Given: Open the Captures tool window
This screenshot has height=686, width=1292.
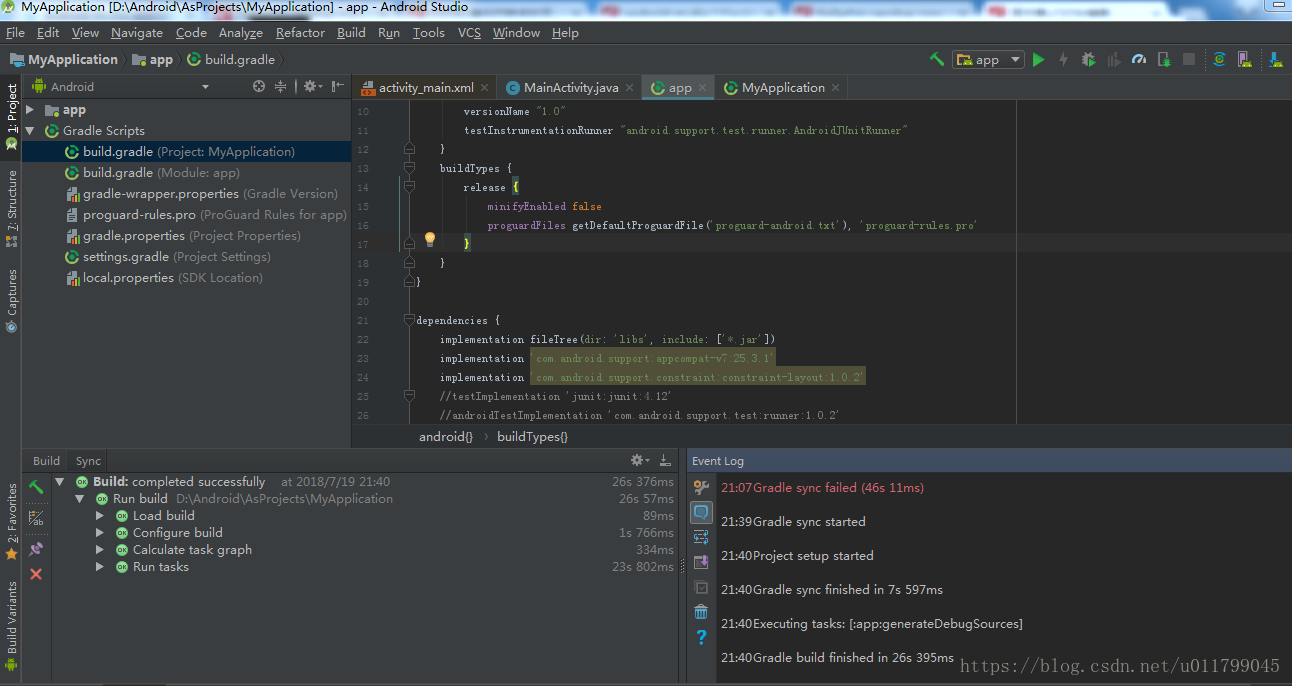Looking at the screenshot, I should click(x=11, y=300).
